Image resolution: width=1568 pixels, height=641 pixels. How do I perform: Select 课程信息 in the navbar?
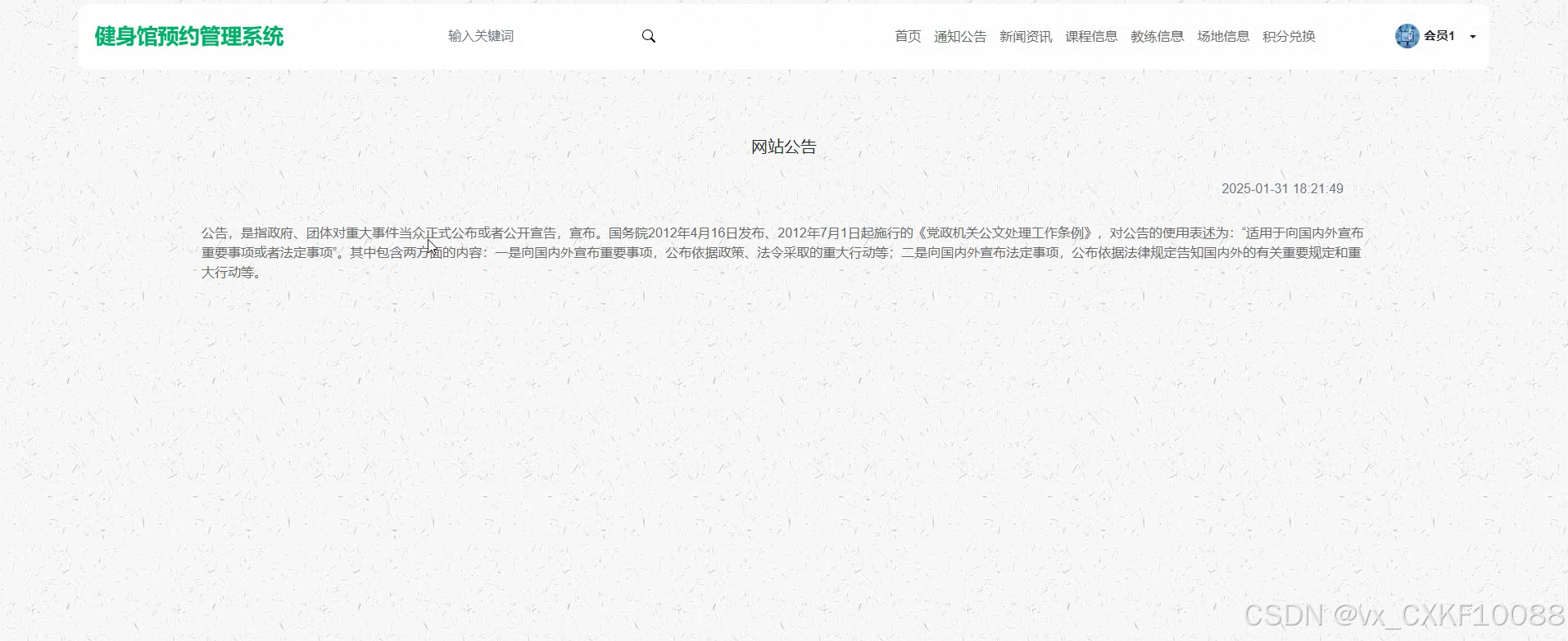click(1091, 36)
